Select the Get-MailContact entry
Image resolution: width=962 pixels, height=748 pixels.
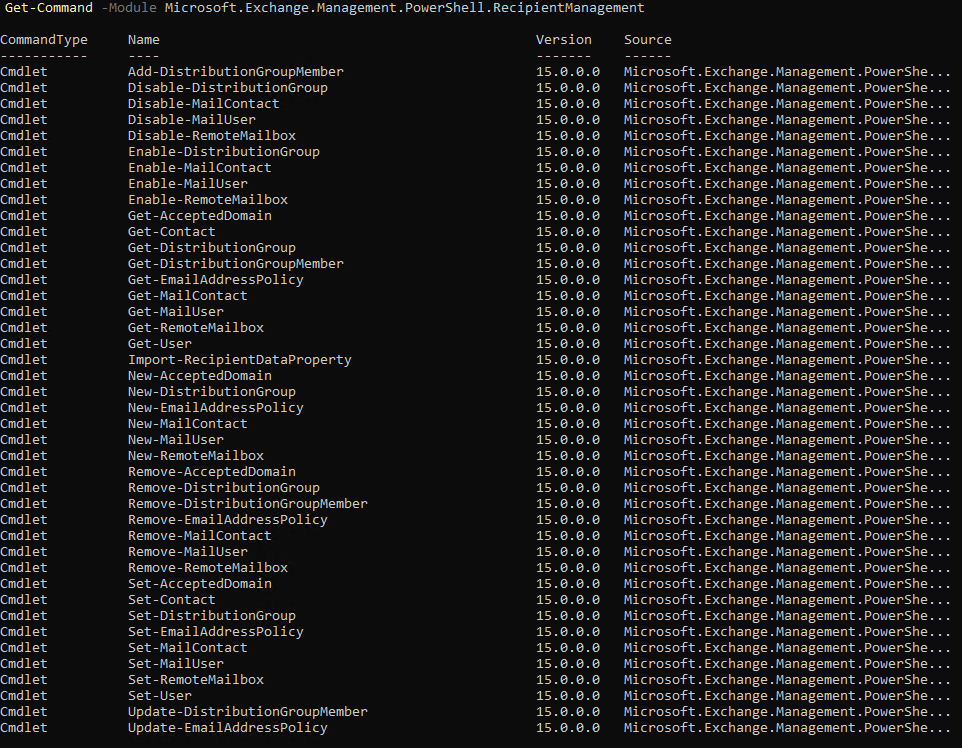188,295
